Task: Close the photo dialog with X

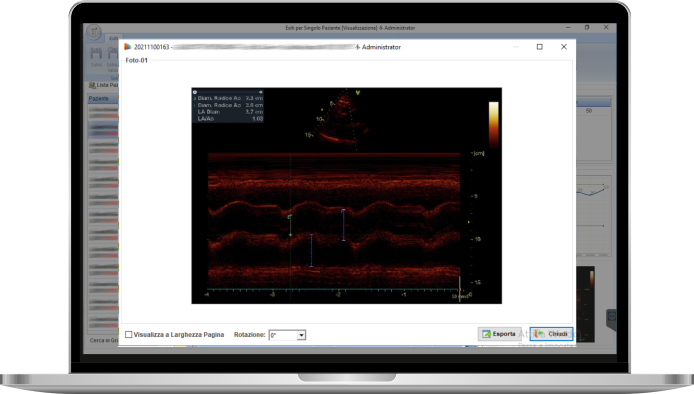Action: tap(563, 47)
